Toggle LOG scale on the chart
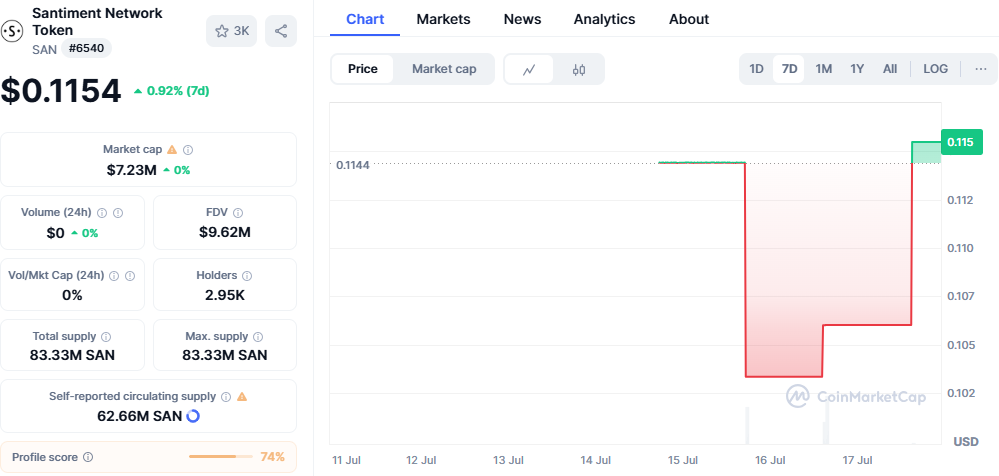The width and height of the screenshot is (999, 476). (935, 69)
